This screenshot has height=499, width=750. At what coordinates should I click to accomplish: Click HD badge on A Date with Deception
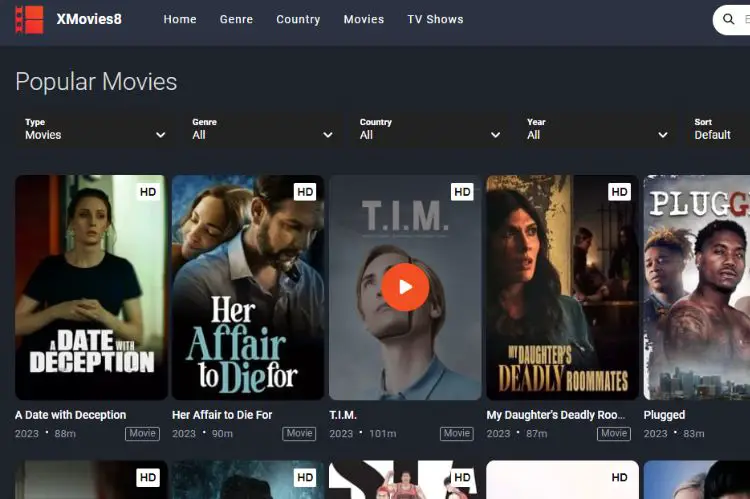(x=148, y=192)
